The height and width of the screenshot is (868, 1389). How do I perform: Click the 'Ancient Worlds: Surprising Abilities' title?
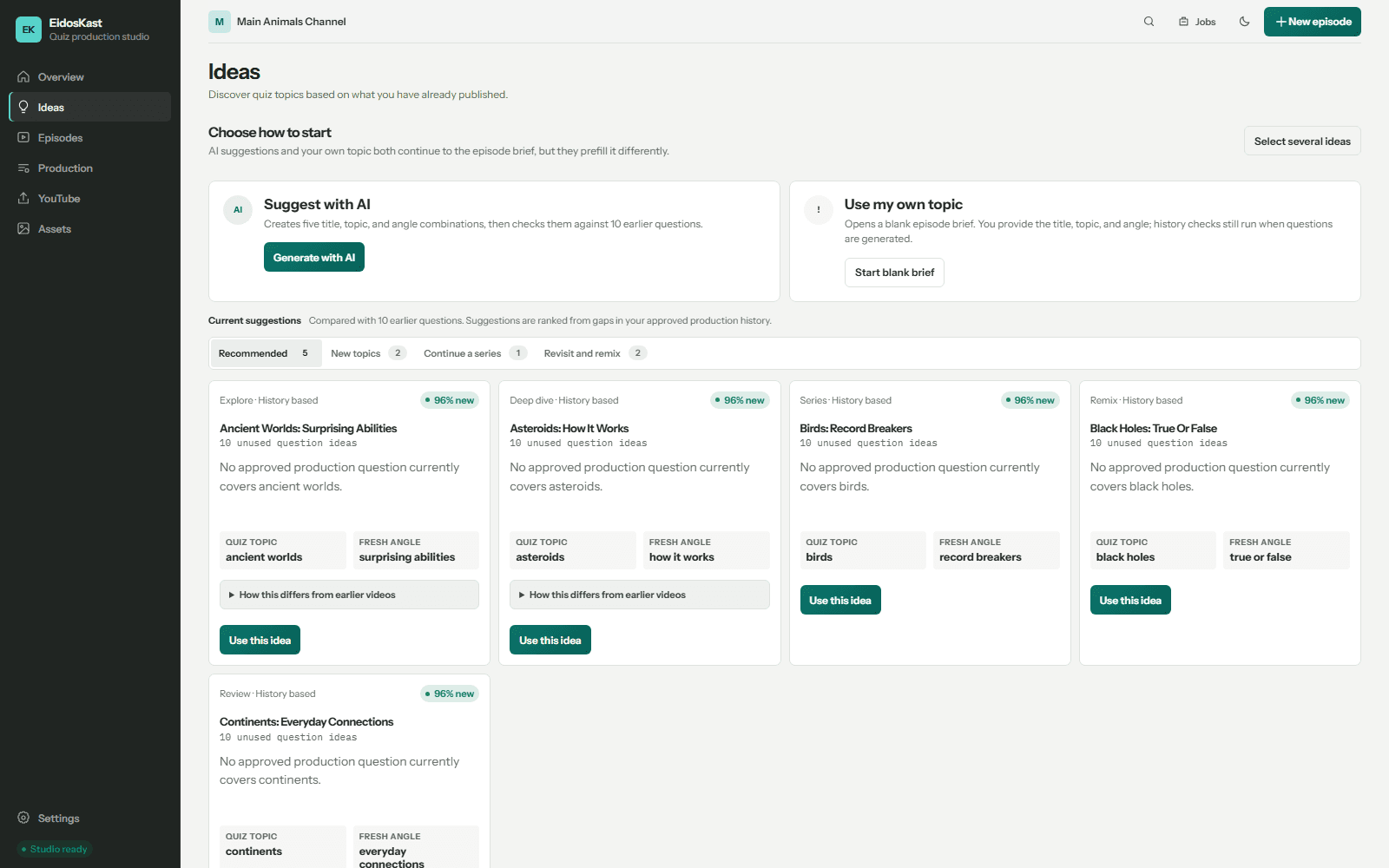click(x=308, y=429)
